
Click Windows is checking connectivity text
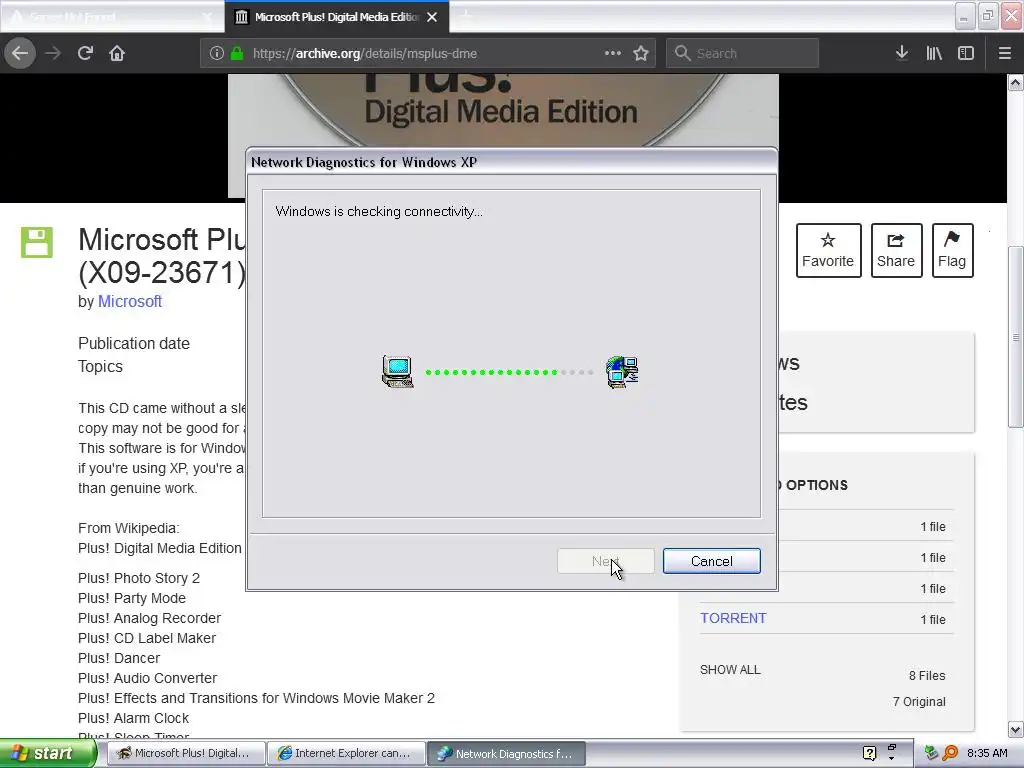[x=379, y=212]
